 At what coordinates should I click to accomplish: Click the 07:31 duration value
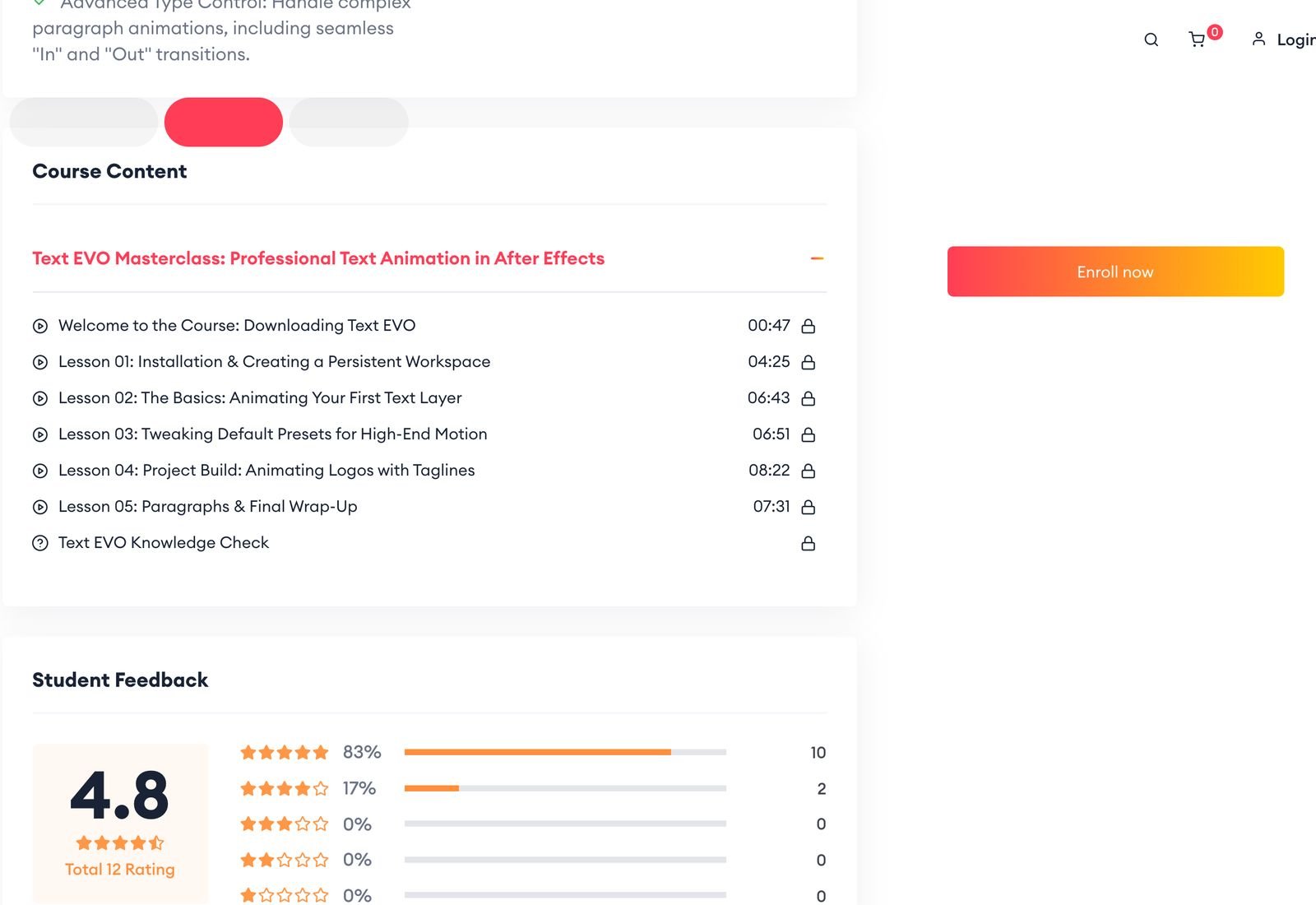click(772, 506)
